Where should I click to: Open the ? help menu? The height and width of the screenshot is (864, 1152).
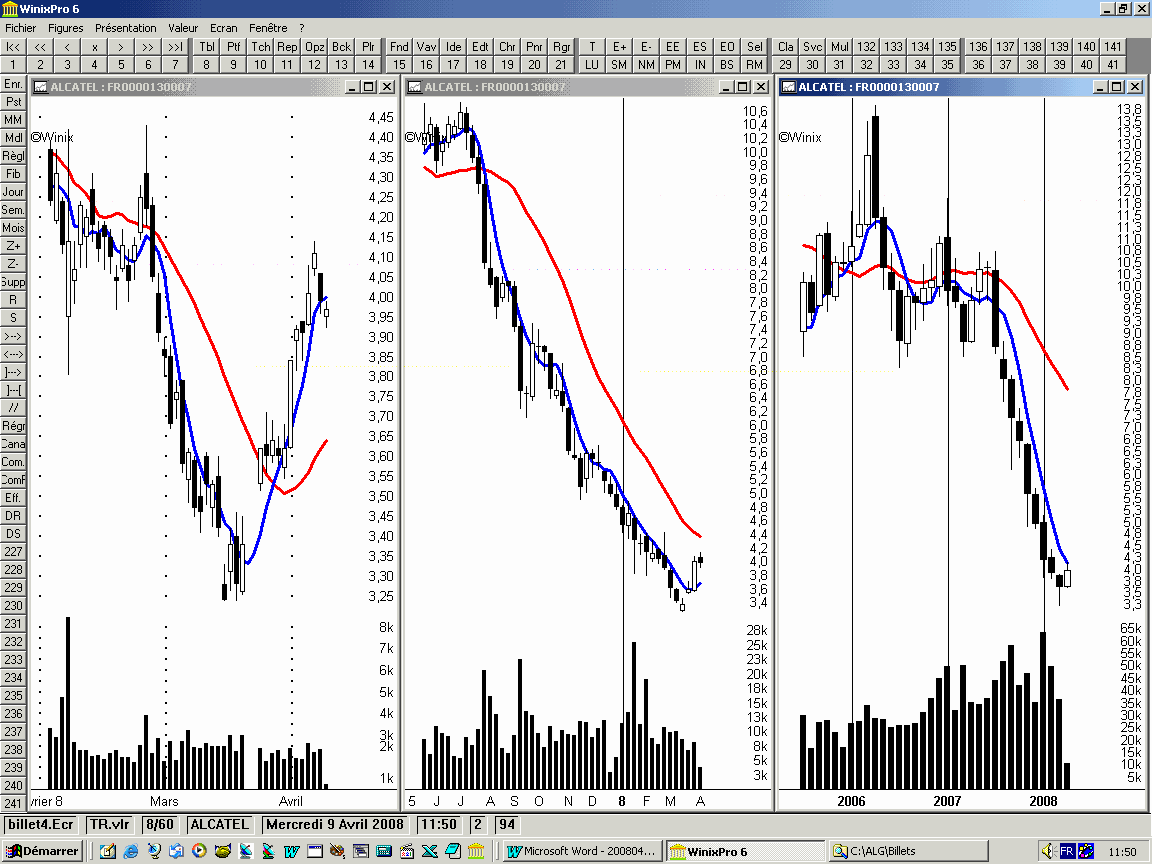click(x=301, y=28)
